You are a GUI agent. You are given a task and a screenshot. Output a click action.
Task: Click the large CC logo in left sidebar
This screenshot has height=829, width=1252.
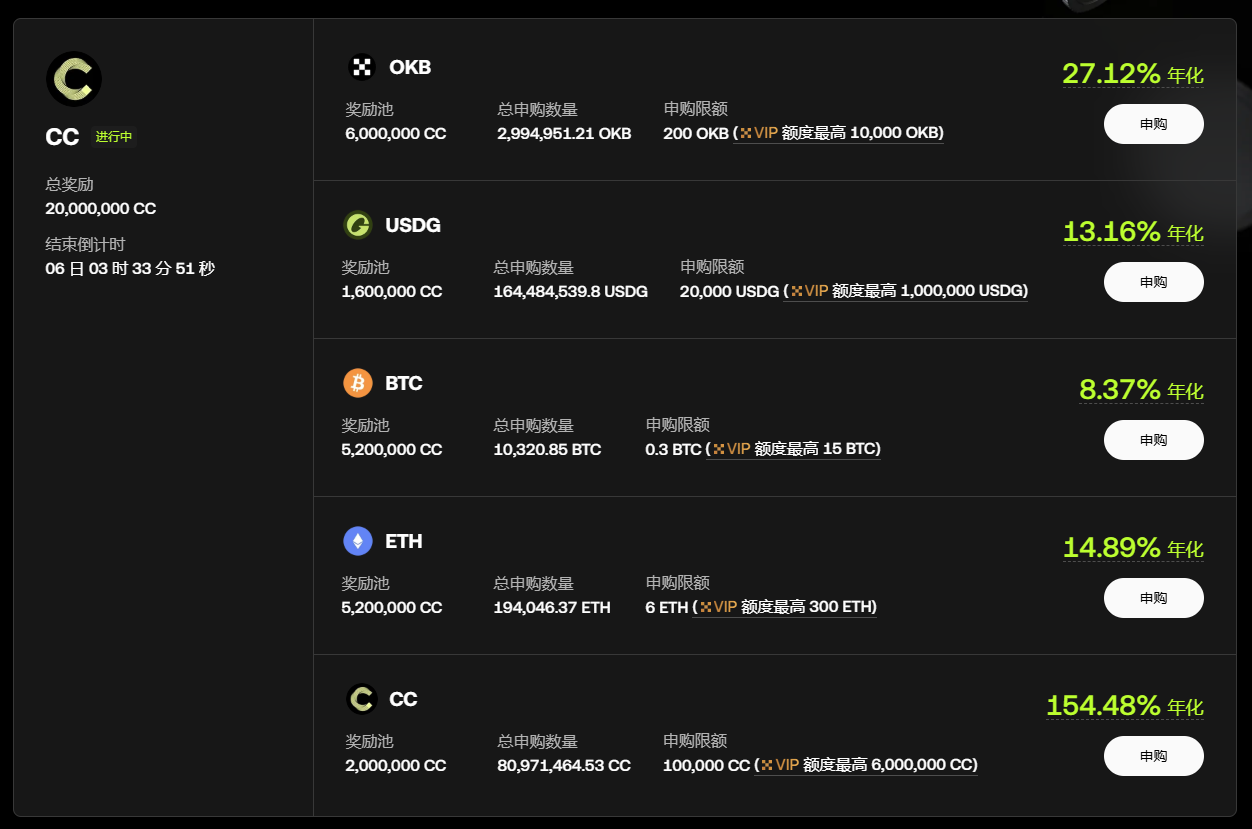pyautogui.click(x=75, y=78)
